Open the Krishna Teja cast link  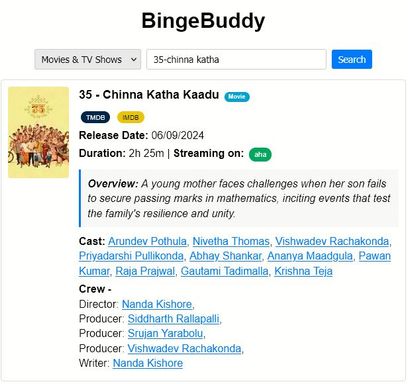[x=303, y=271]
